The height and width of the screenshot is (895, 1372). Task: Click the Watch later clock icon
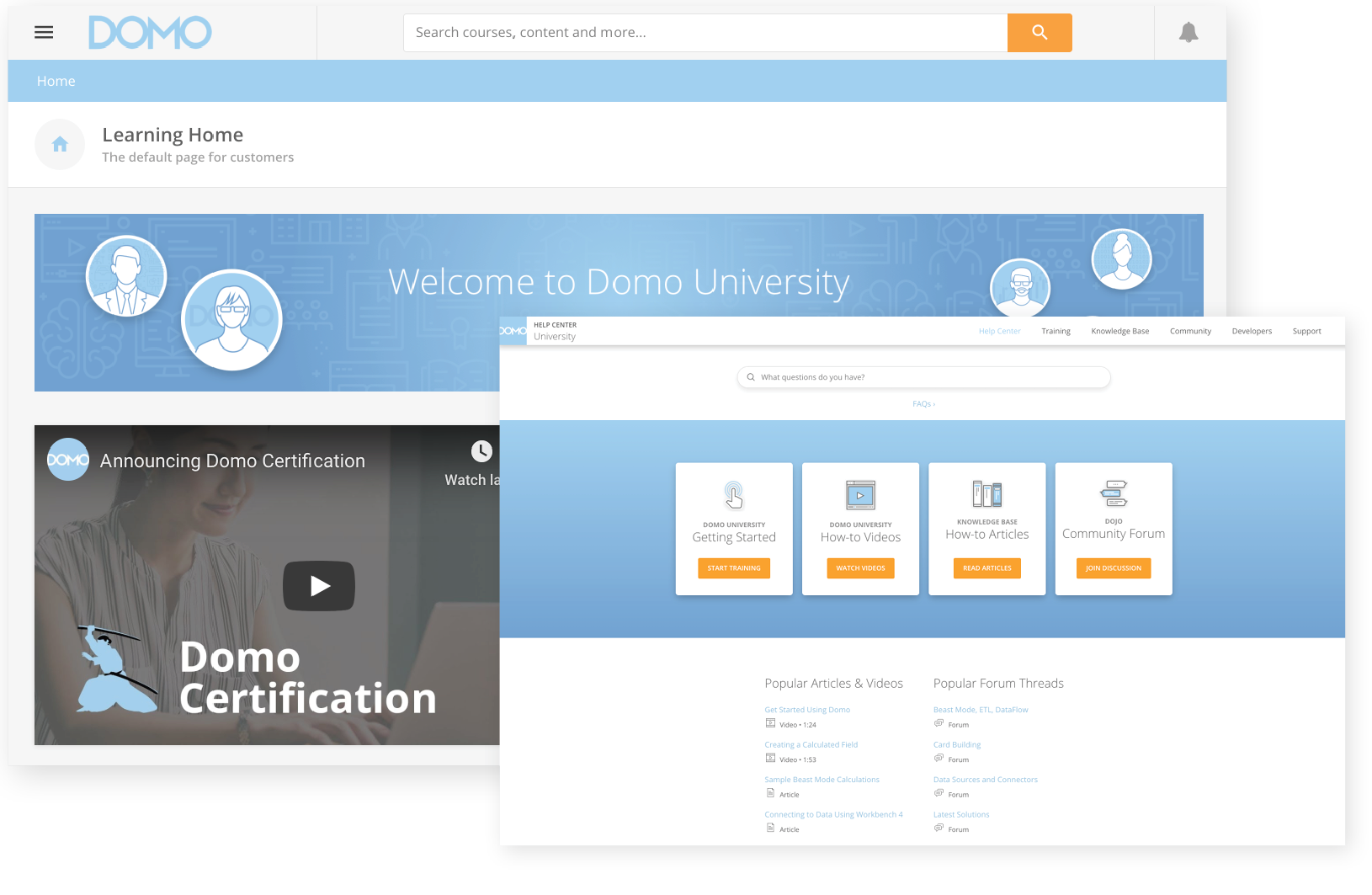click(x=481, y=451)
